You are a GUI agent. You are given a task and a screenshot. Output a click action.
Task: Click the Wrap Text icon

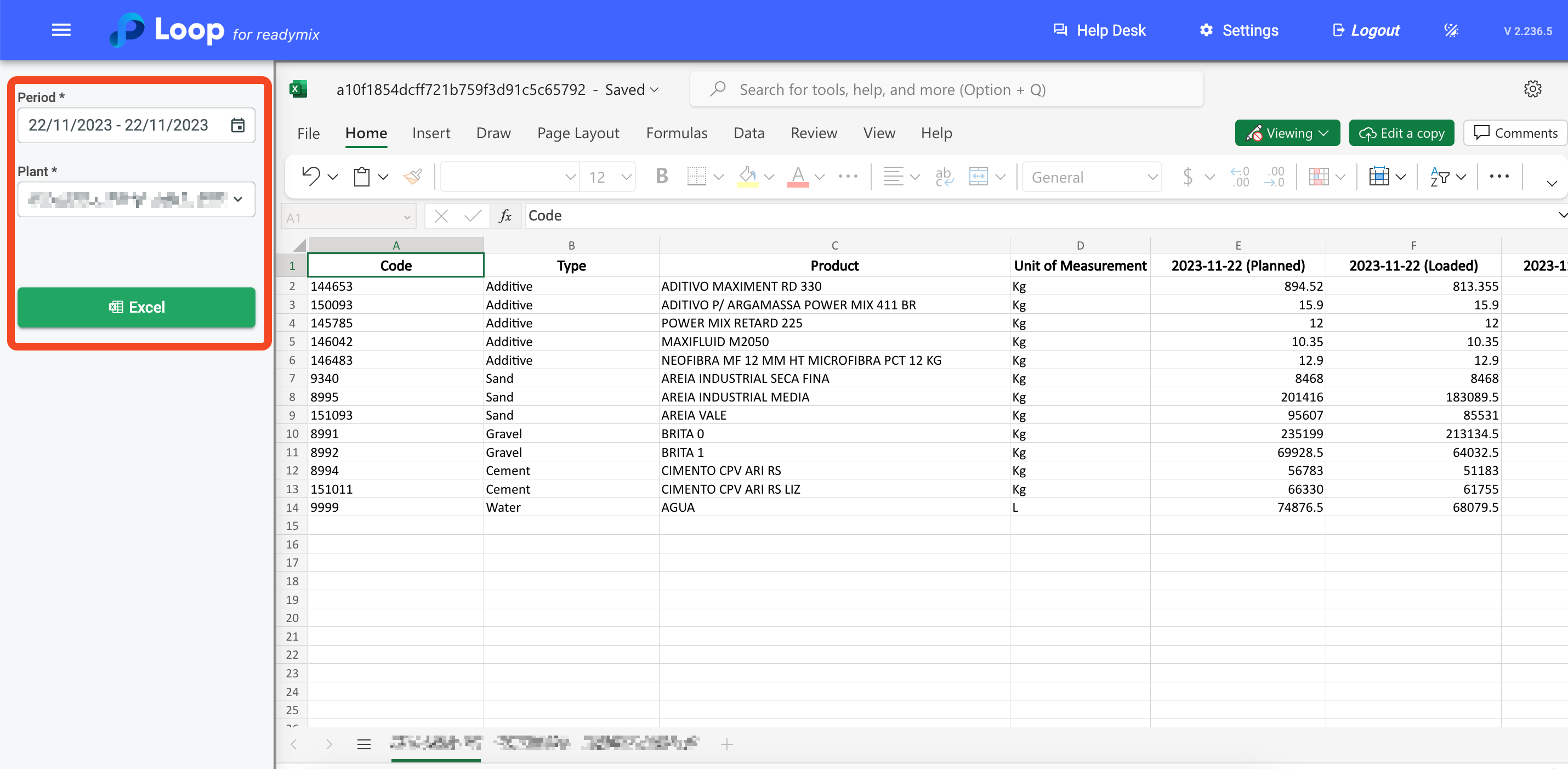[944, 177]
